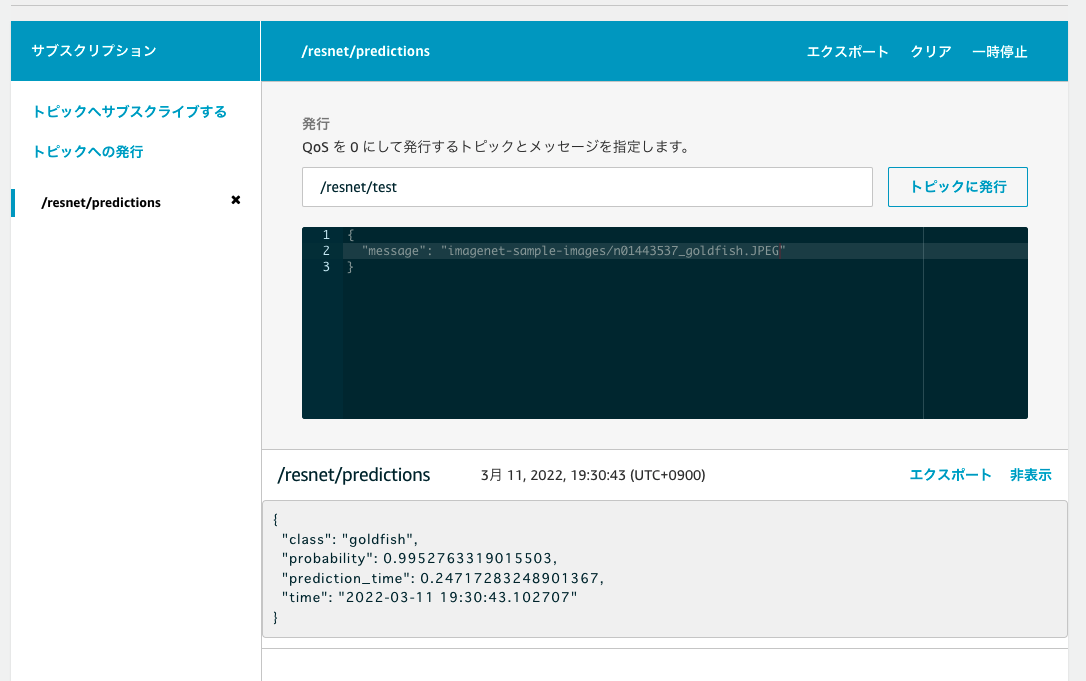
Task: Click line number 3 in editor gutter
Action: pyautogui.click(x=326, y=267)
